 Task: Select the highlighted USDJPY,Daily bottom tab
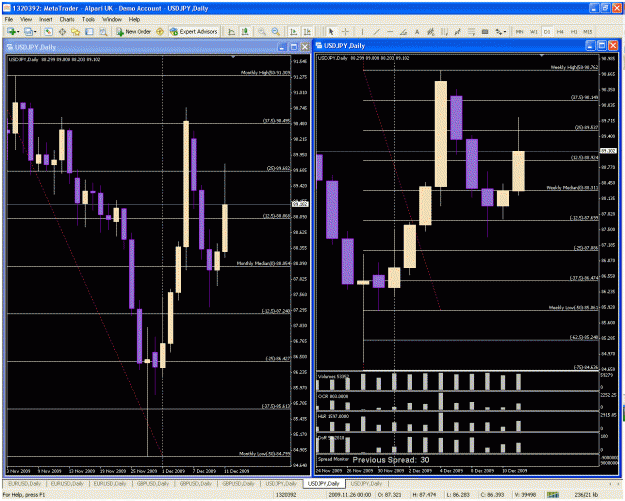click(x=324, y=483)
